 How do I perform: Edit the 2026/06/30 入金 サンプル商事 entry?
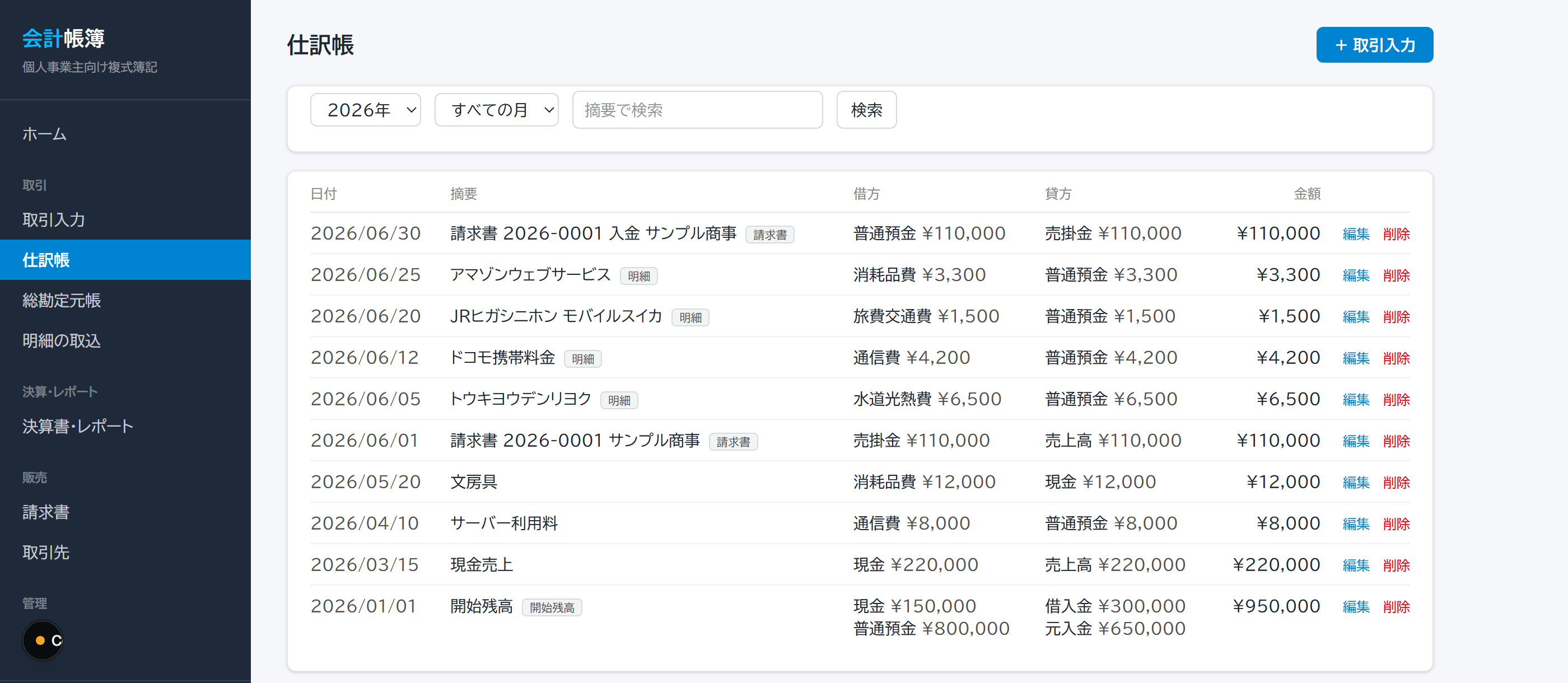point(1356,234)
